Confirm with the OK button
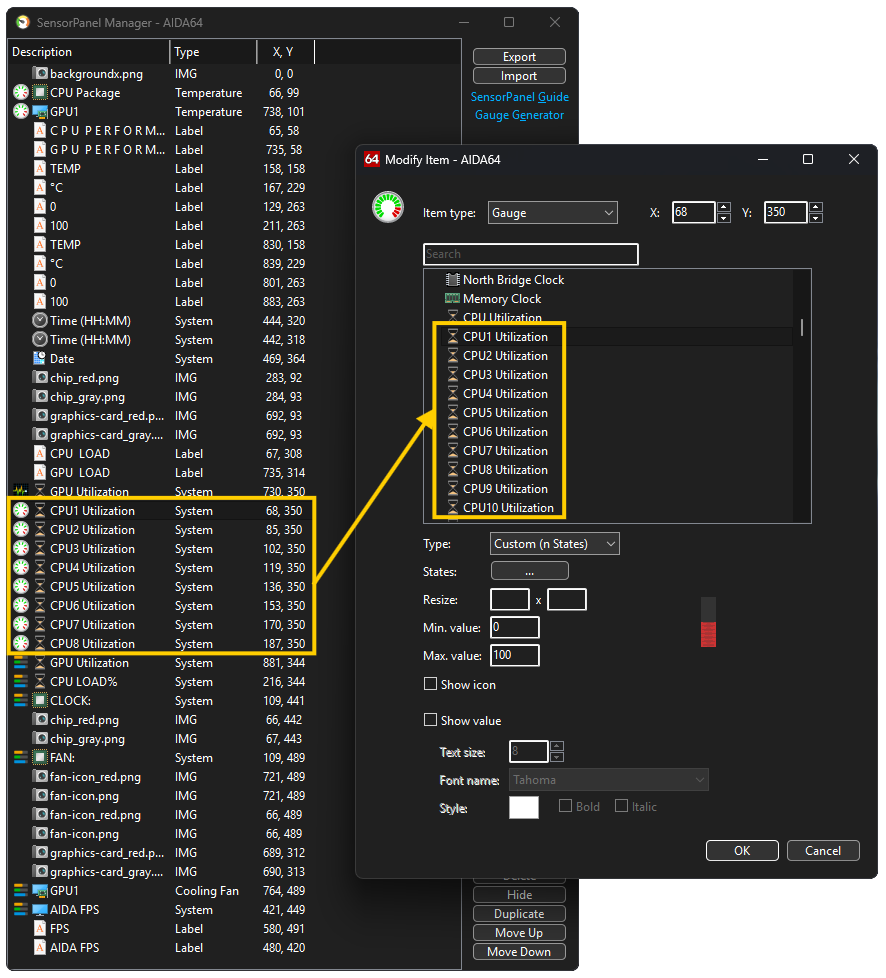 [742, 851]
